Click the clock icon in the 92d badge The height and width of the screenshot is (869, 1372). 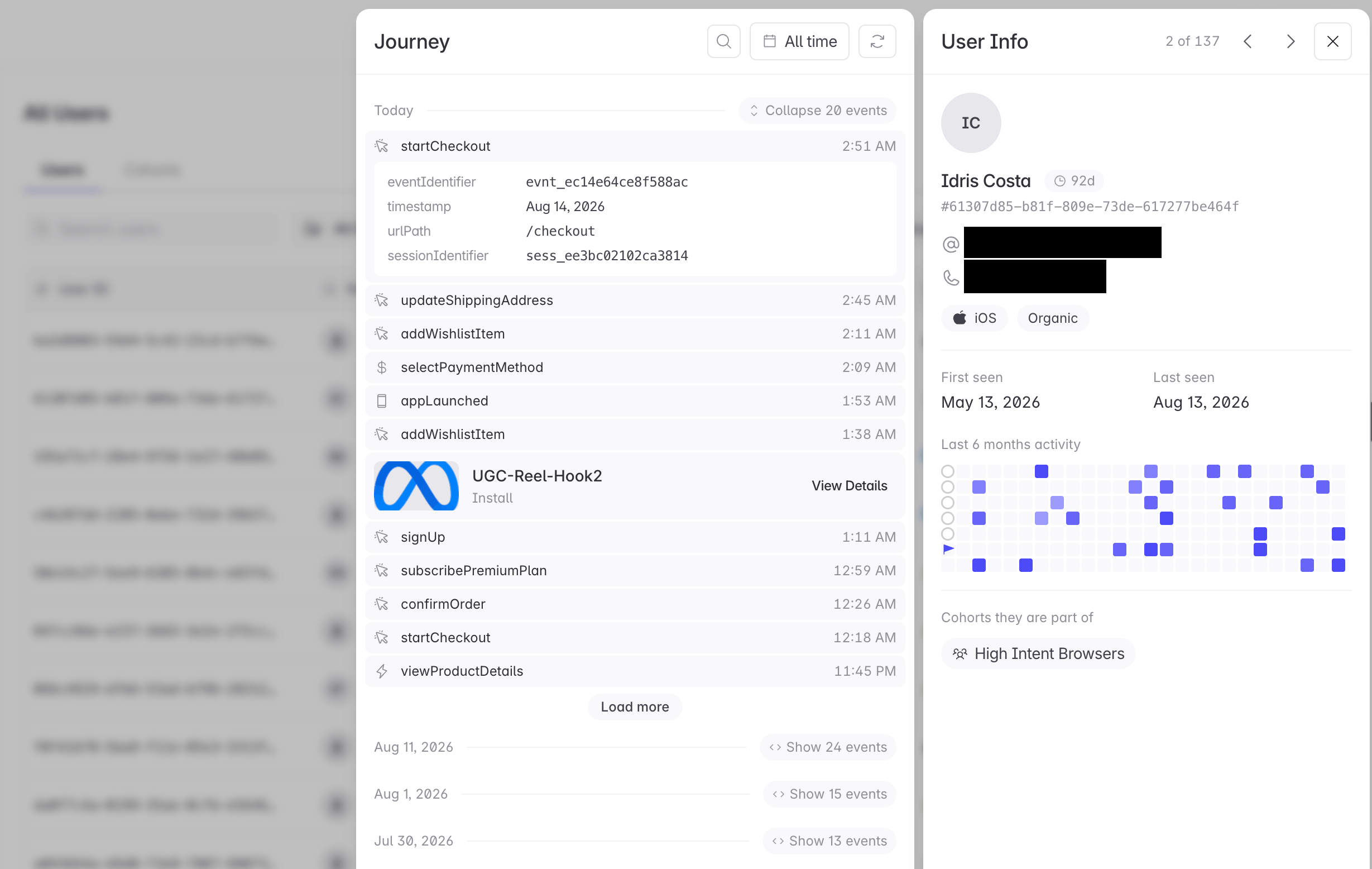[1060, 181]
